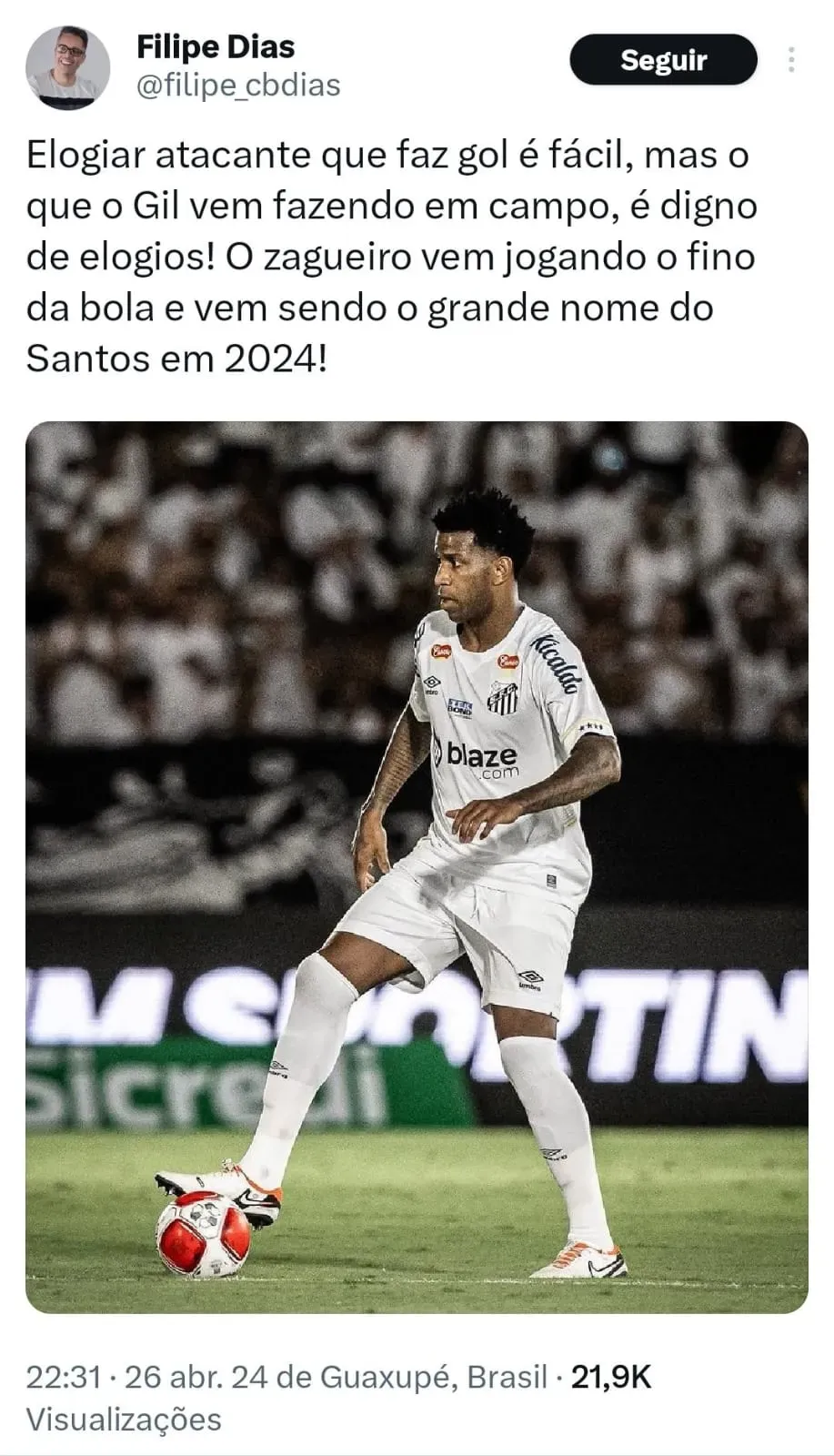Viewport: 834px width, 1456px height.
Task: View the 21,9K views count
Action: 611,1376
